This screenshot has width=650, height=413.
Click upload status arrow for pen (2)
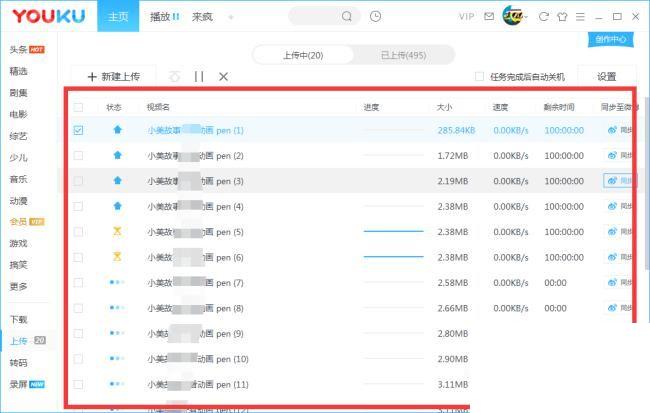pyautogui.click(x=117, y=156)
